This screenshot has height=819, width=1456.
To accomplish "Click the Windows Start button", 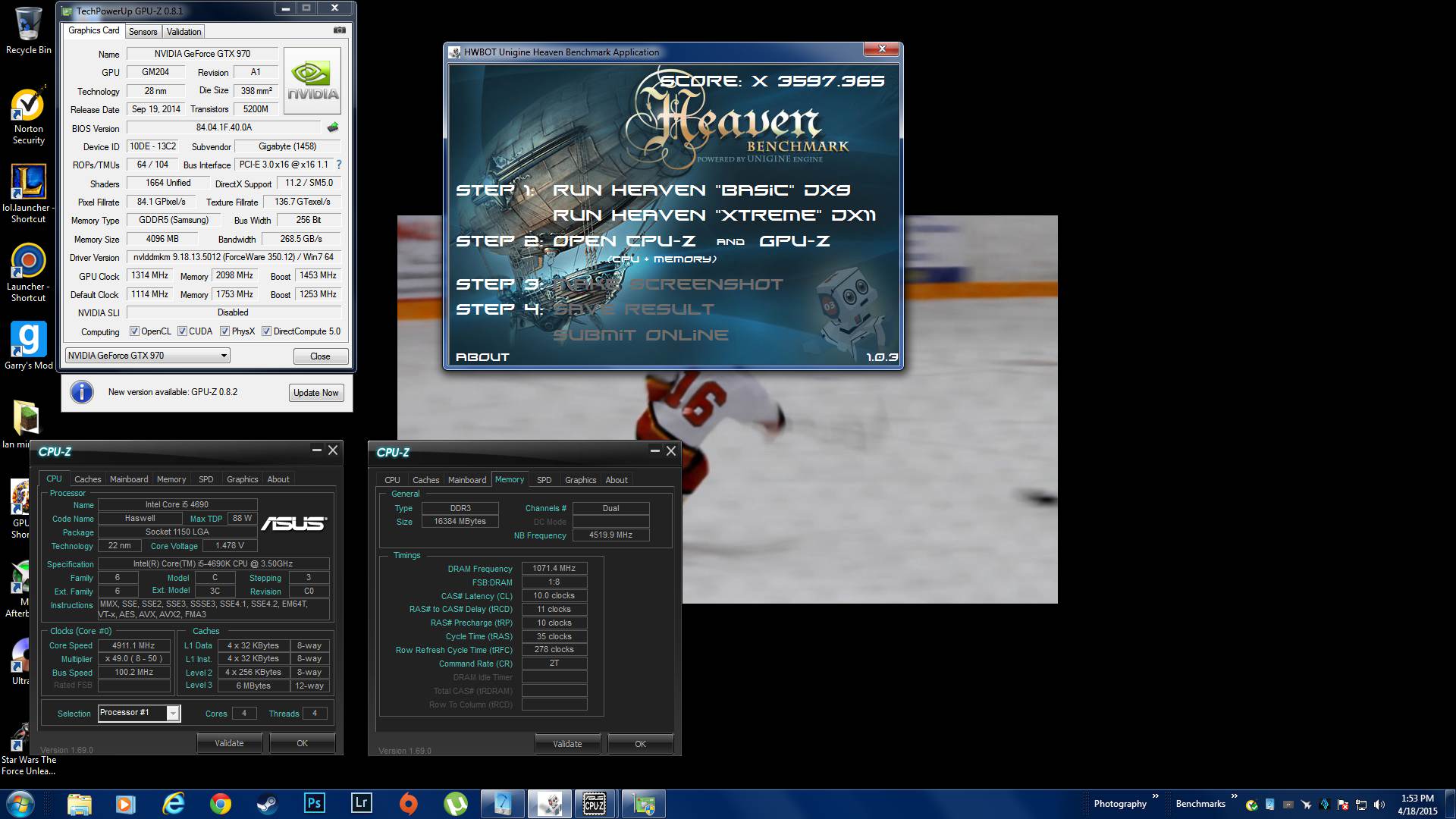I will pyautogui.click(x=20, y=804).
